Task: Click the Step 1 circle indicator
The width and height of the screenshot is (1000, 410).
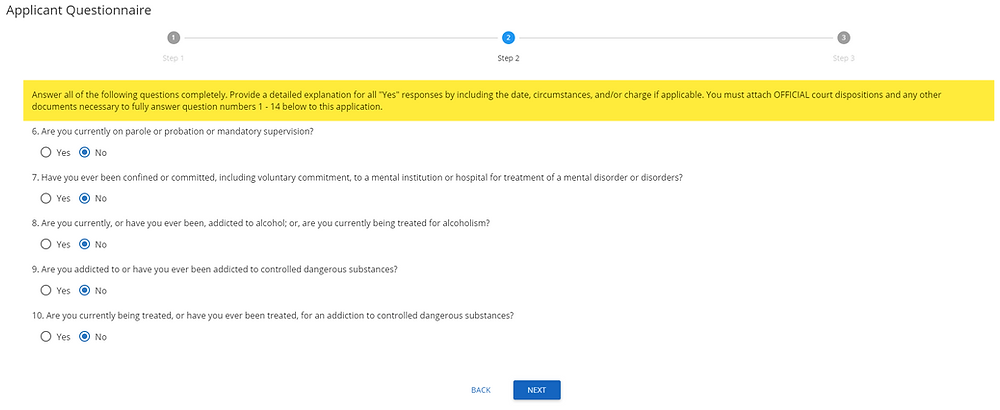Action: (173, 38)
